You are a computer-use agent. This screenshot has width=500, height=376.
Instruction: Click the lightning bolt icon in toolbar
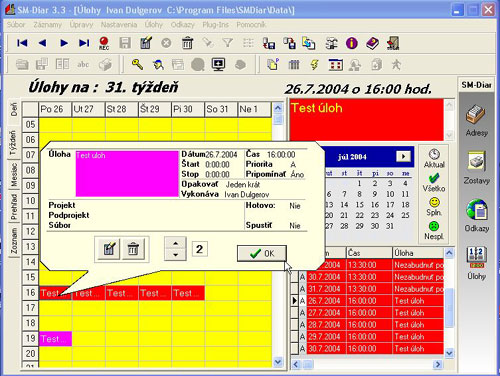coord(314,64)
